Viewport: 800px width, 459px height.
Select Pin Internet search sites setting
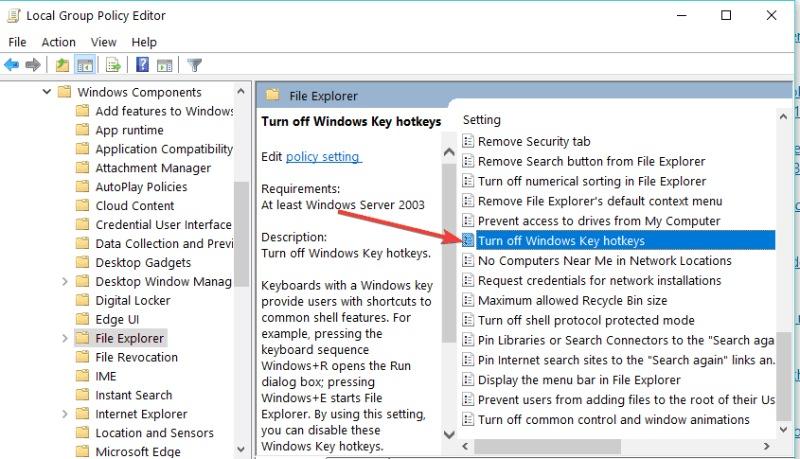click(x=626, y=360)
